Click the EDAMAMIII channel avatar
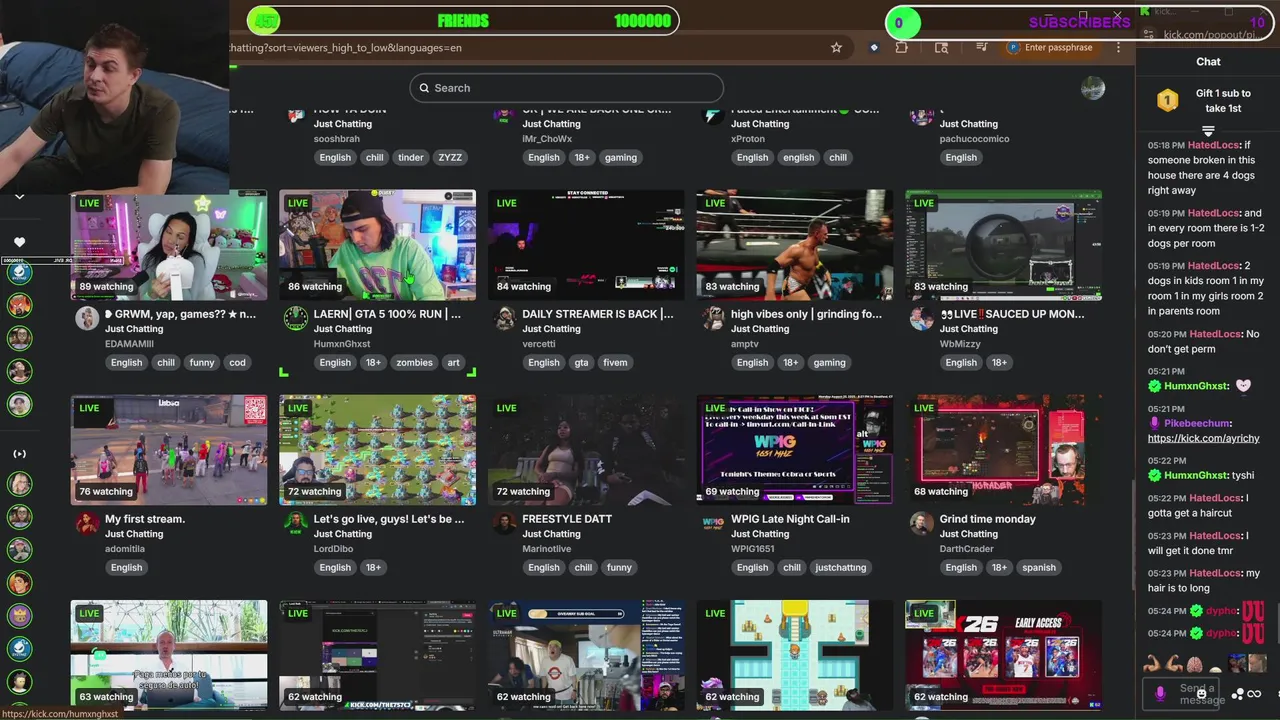This screenshot has height=720, width=1280. coord(87,318)
